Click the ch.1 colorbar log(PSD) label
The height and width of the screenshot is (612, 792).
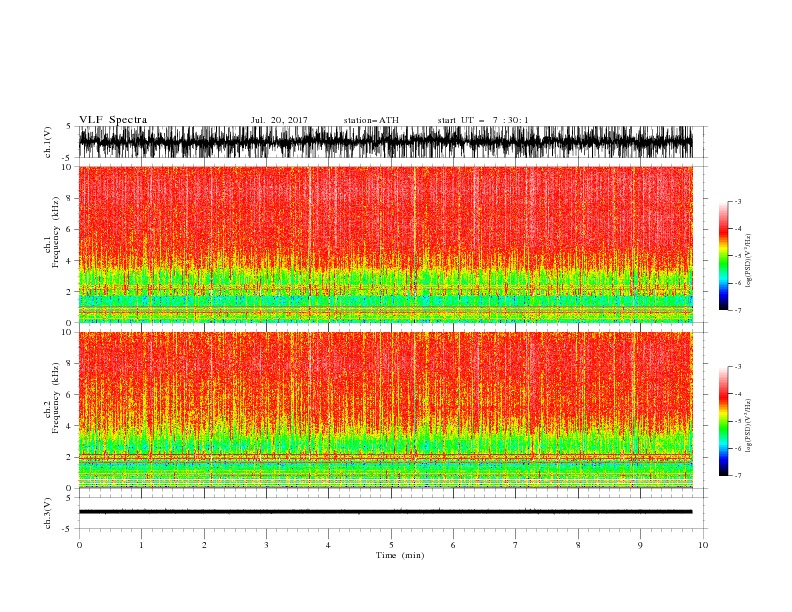pyautogui.click(x=749, y=261)
